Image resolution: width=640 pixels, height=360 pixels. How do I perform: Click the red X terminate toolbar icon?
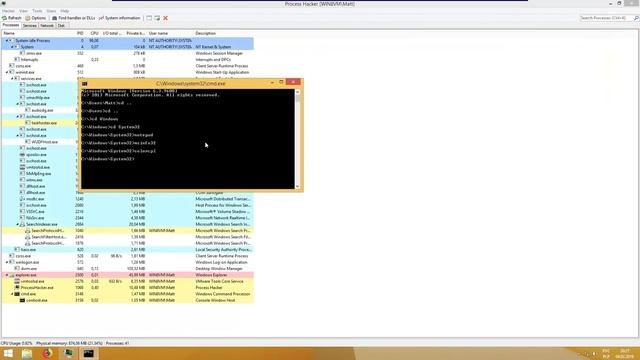pos(165,18)
